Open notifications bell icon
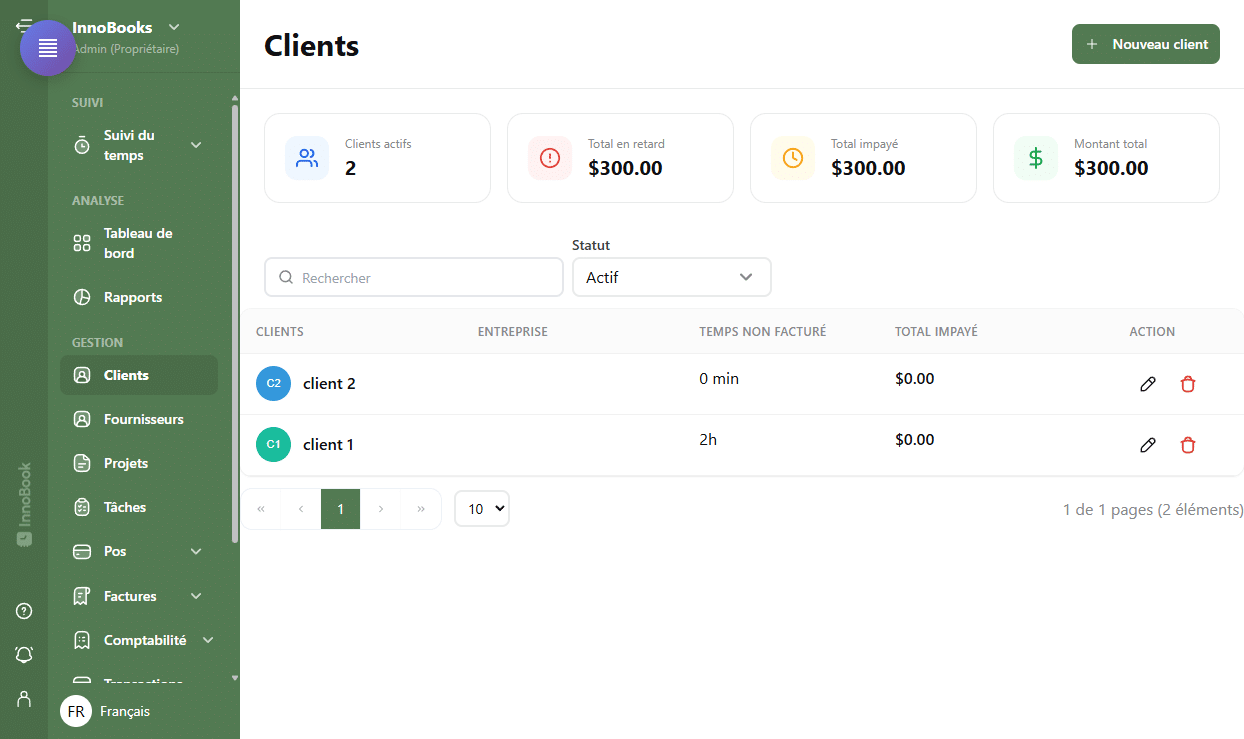The height and width of the screenshot is (739, 1244). [24, 654]
